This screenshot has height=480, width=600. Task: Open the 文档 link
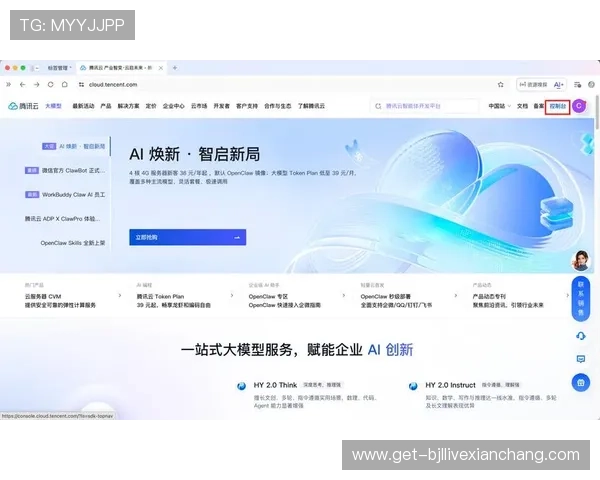pos(522,106)
